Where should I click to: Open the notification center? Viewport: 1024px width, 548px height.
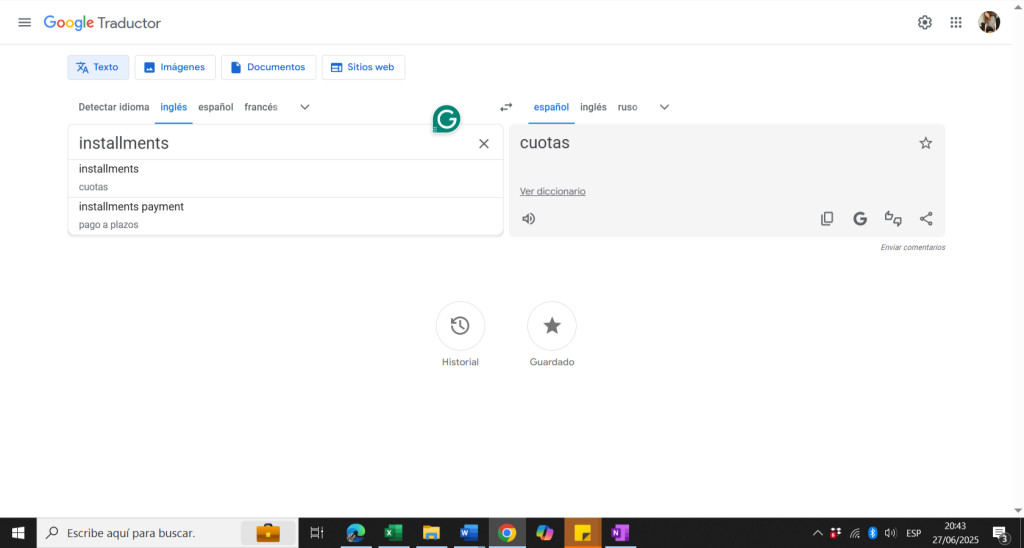tap(1000, 534)
